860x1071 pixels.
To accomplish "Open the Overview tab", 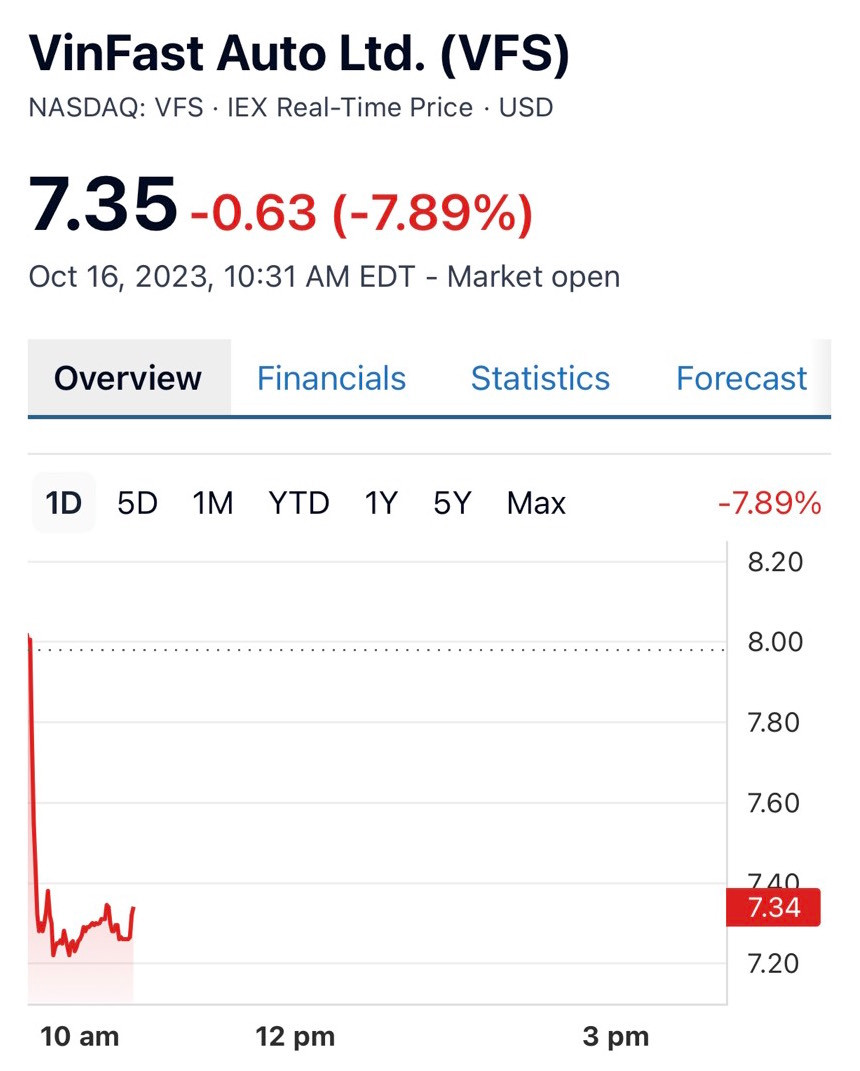I will (128, 379).
